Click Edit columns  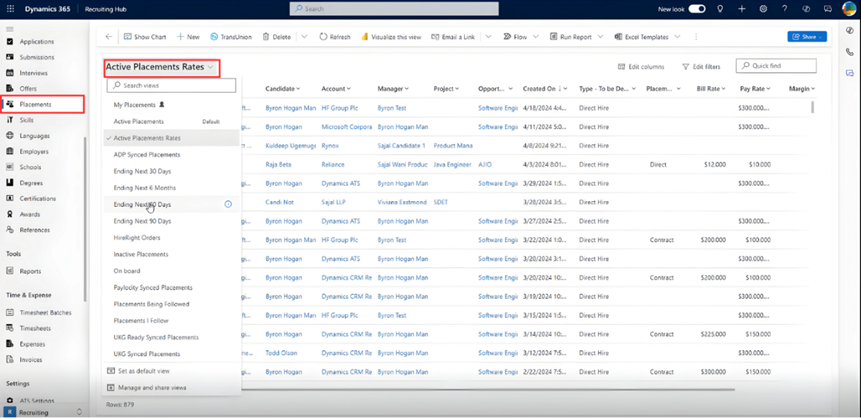point(641,66)
